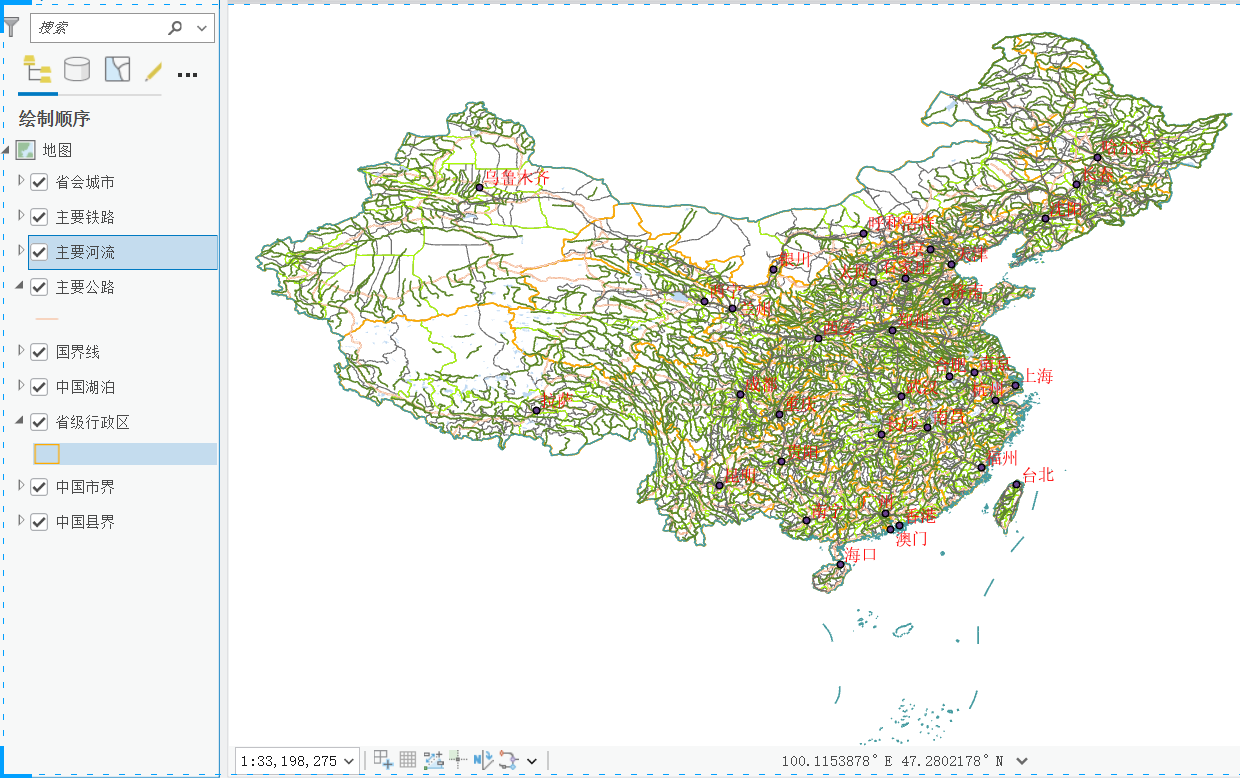Uncheck the 国界线 layer checkbox

(x=40, y=352)
